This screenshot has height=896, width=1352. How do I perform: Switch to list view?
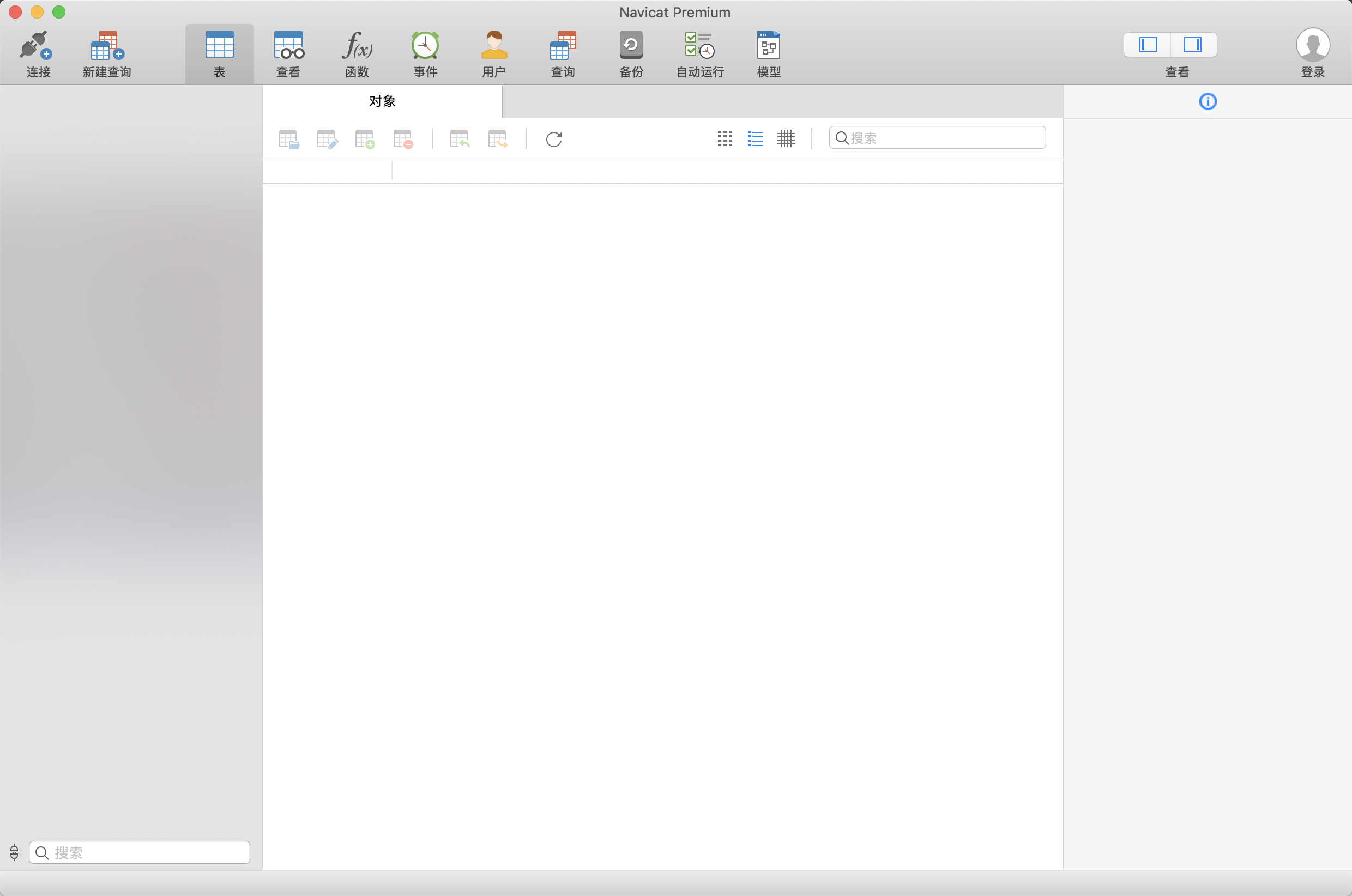(x=756, y=138)
